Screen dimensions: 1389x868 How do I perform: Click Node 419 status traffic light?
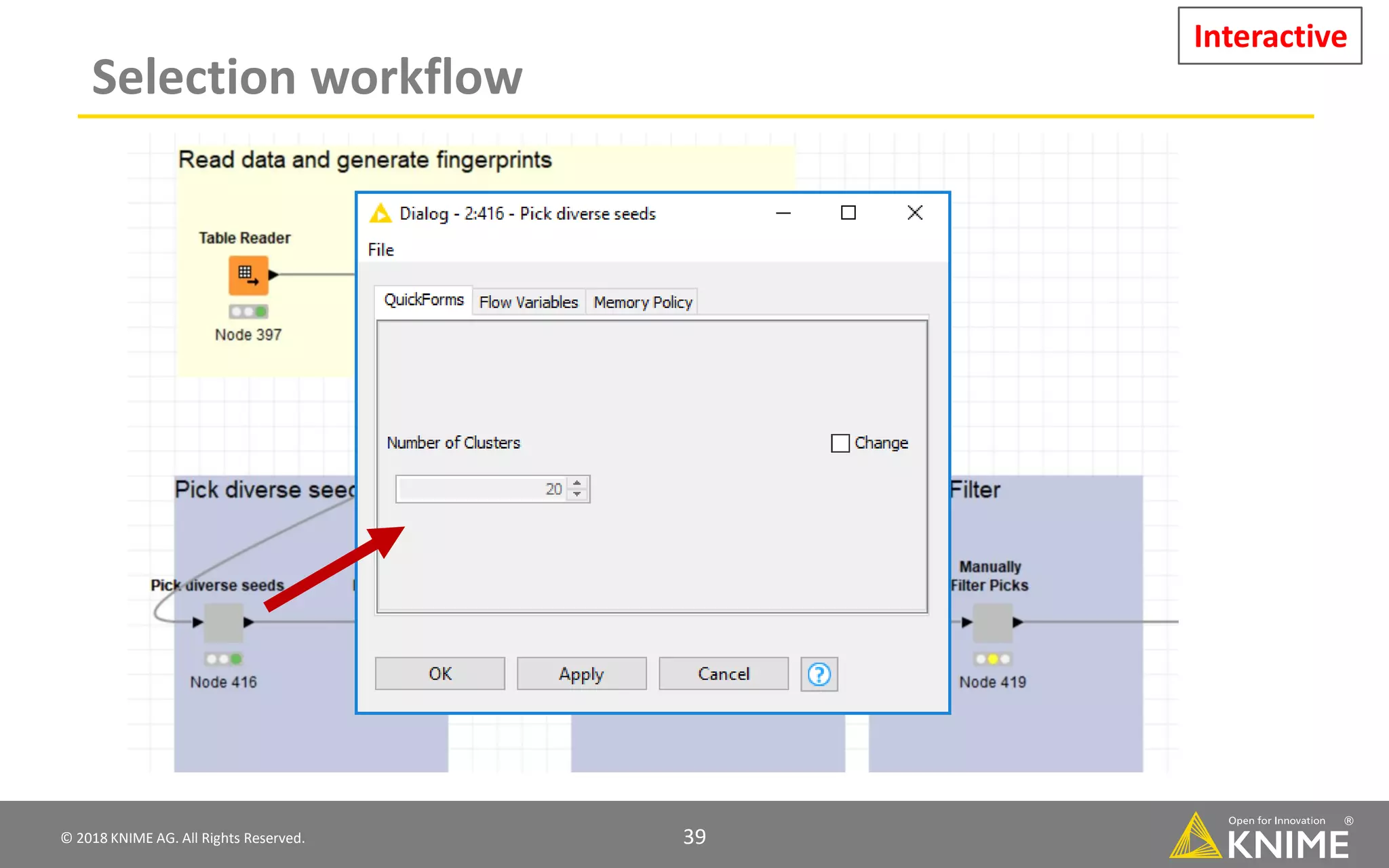(x=992, y=658)
